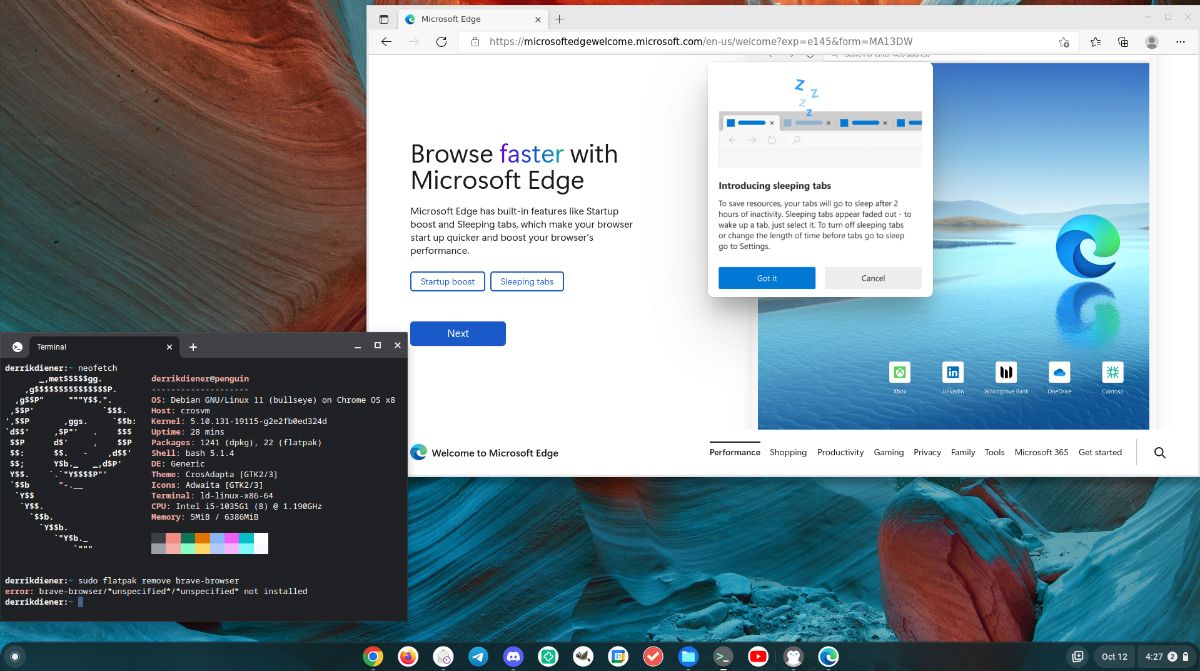
Task: Open a new tab in the Terminal window
Action: [192, 346]
